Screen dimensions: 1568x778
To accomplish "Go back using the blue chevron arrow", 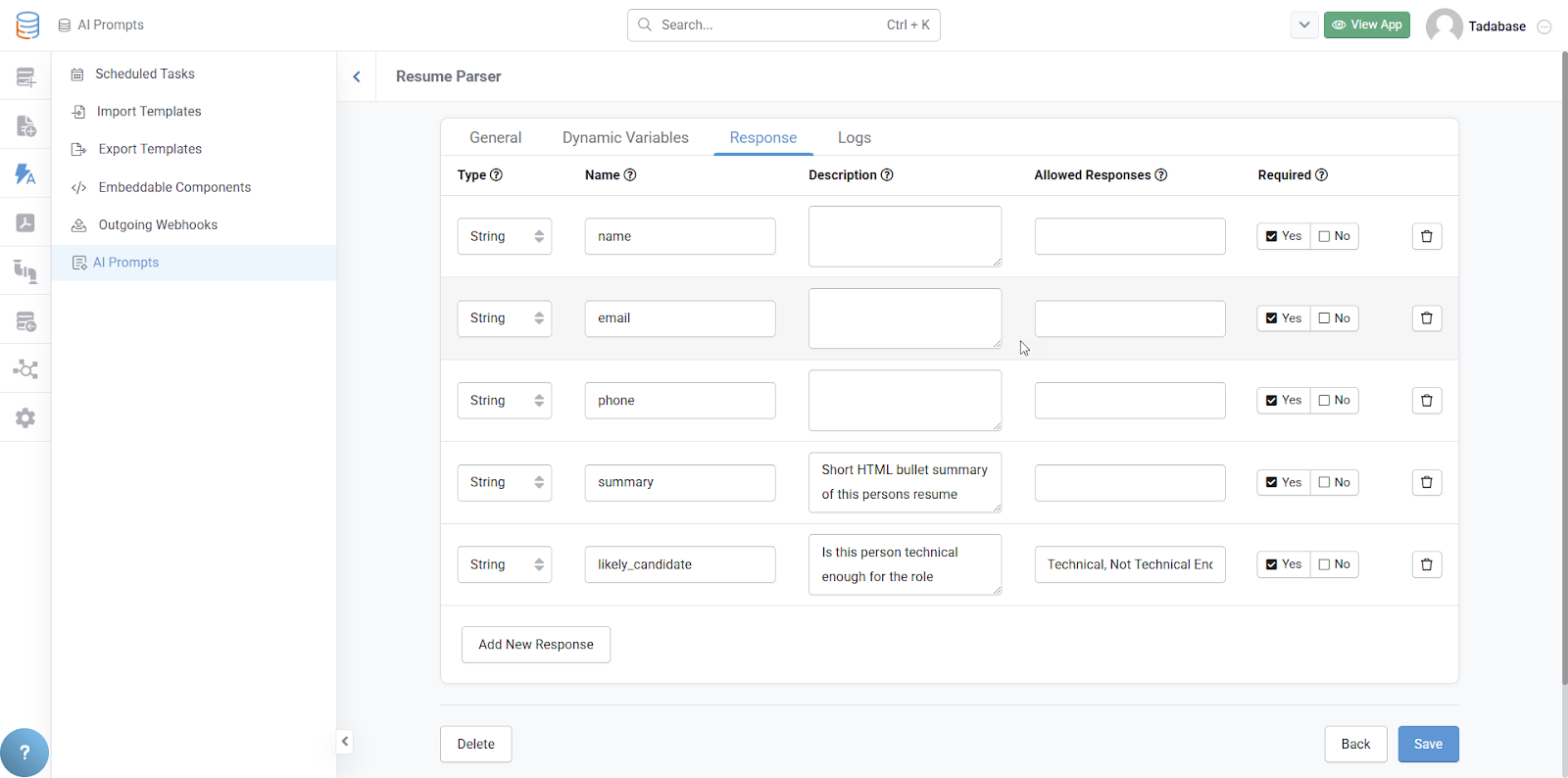I will tap(357, 76).
